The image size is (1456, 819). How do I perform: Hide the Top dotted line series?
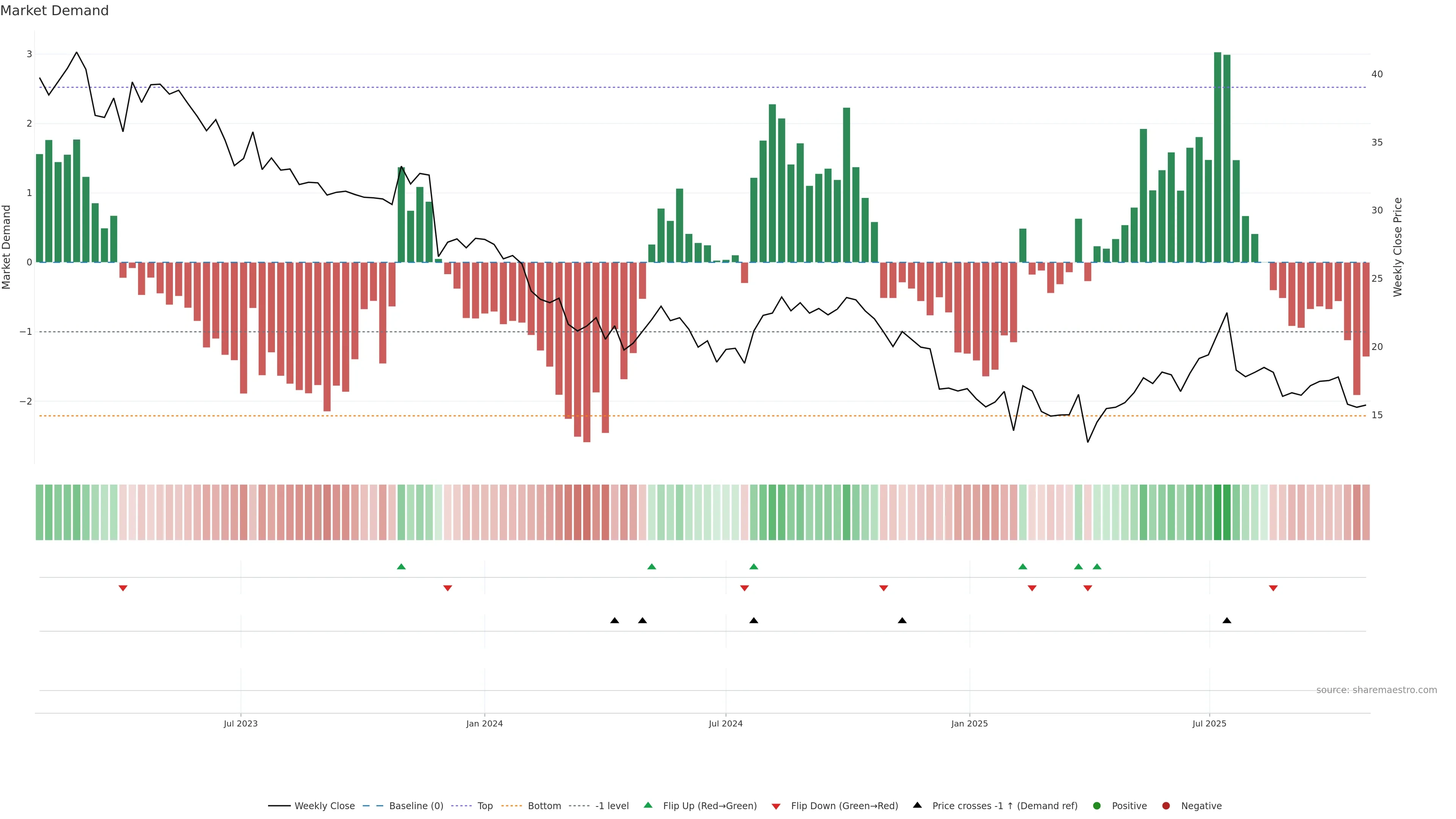coord(485,806)
